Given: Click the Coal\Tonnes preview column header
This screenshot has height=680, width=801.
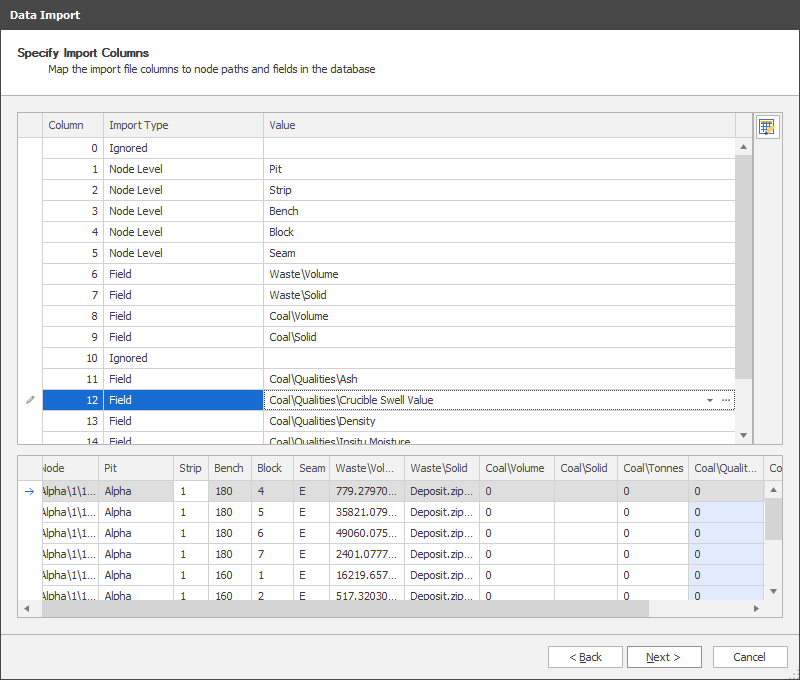Looking at the screenshot, I should click(x=651, y=468).
